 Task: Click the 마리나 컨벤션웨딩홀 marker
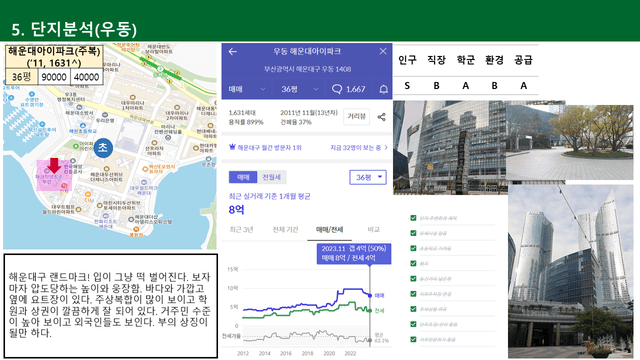click(168, 138)
